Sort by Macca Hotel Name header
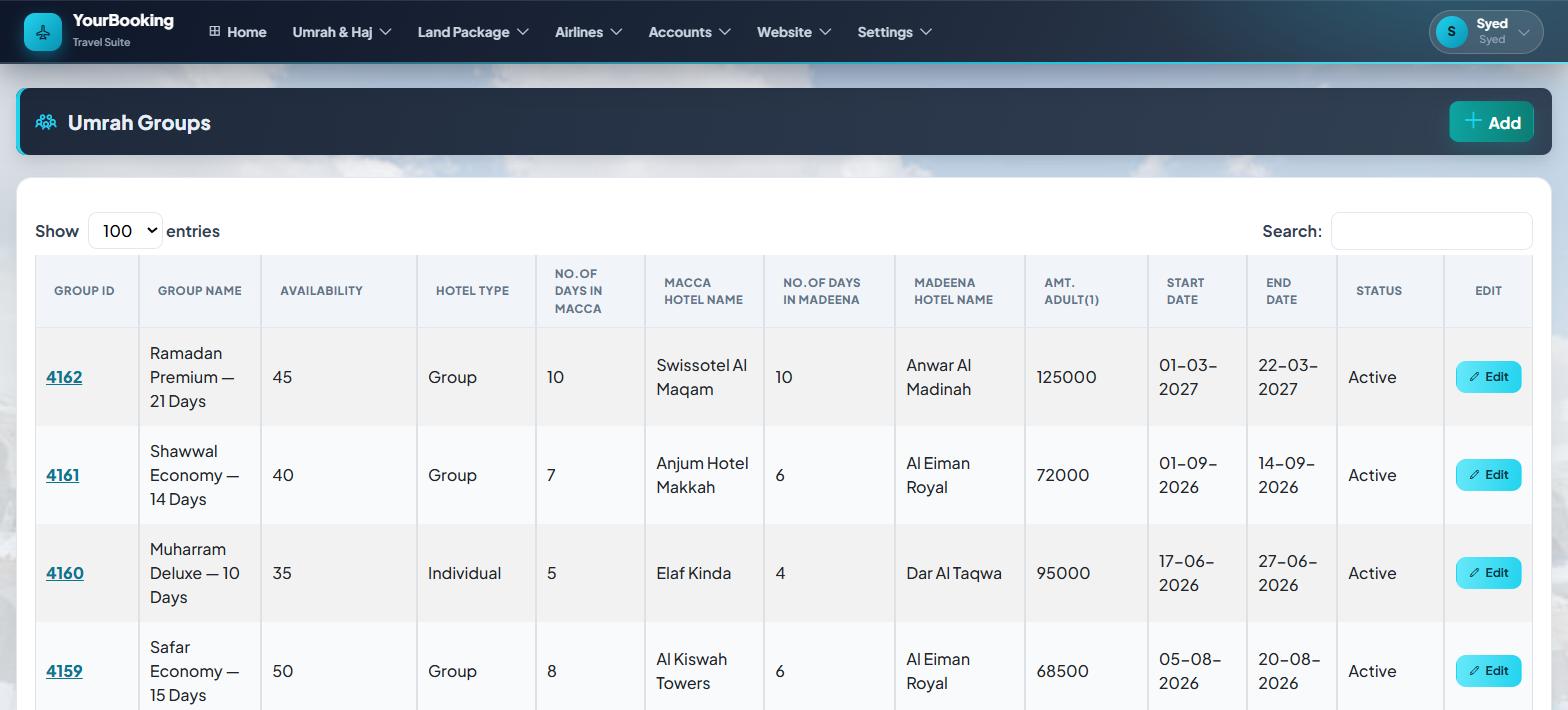Image resolution: width=1568 pixels, height=710 pixels. coord(704,291)
